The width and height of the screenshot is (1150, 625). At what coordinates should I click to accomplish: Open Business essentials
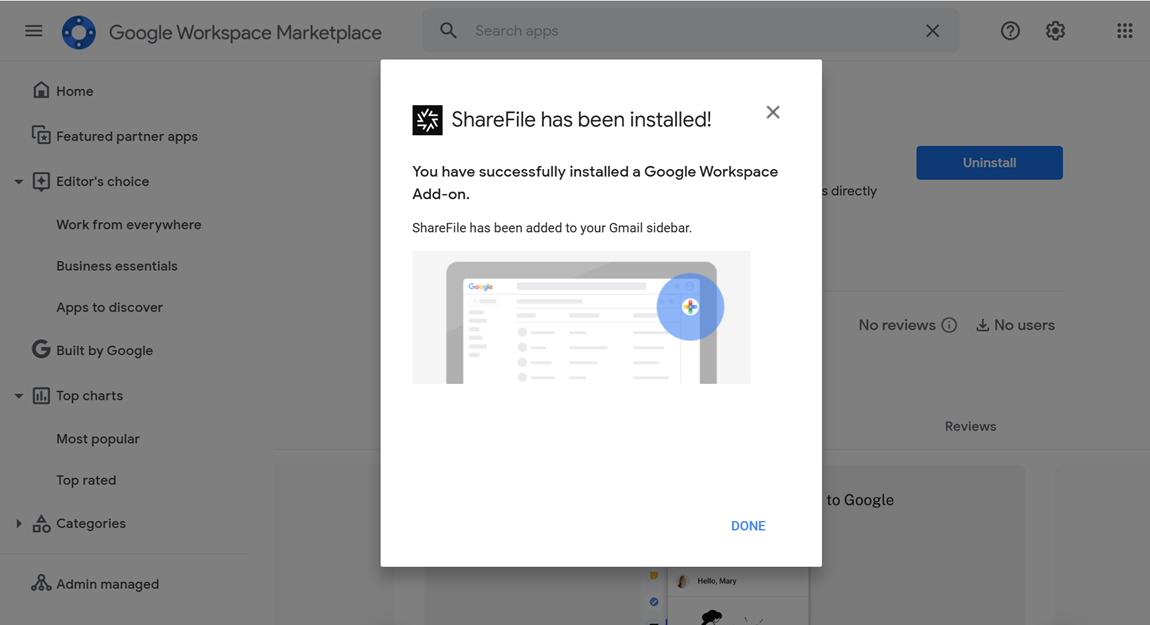tap(117, 266)
